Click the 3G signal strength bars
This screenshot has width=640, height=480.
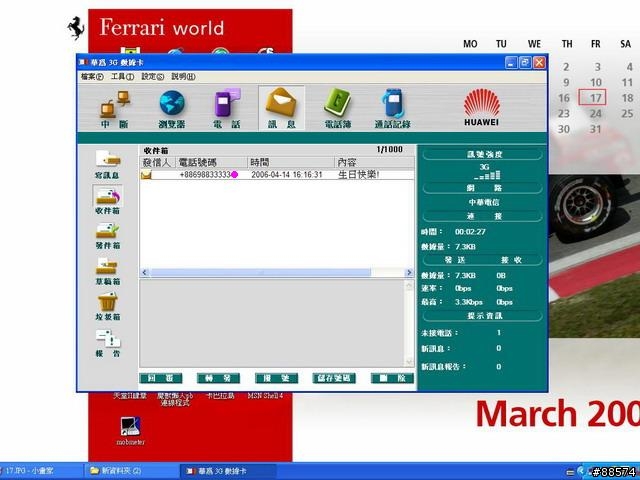(x=487, y=176)
